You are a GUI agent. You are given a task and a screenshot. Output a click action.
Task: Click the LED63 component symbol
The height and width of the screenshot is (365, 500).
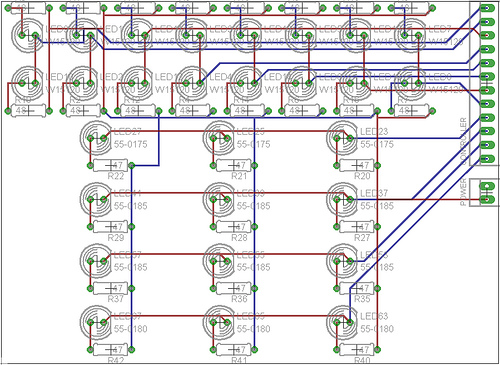point(343,322)
